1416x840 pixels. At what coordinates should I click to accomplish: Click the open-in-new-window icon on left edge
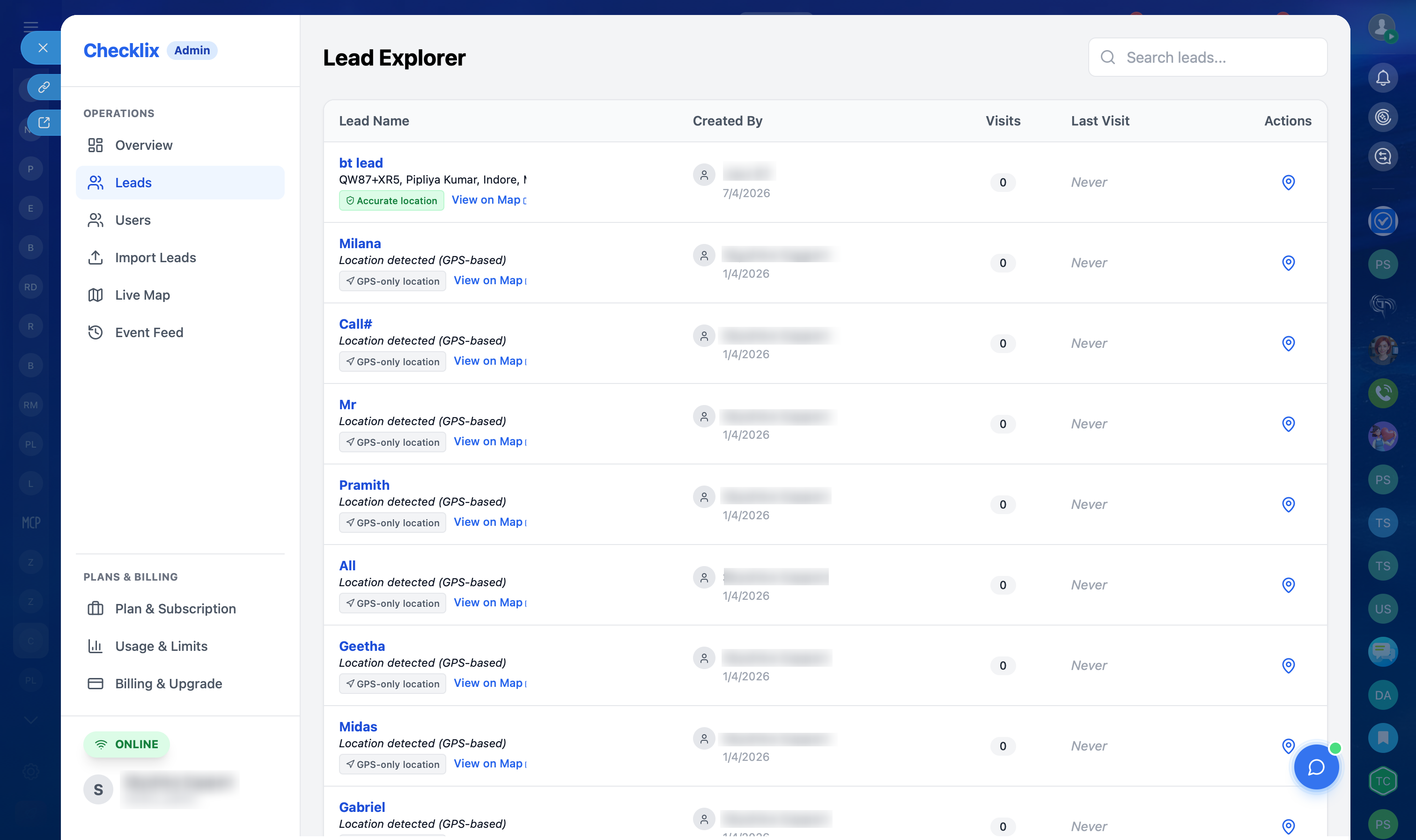tap(44, 122)
